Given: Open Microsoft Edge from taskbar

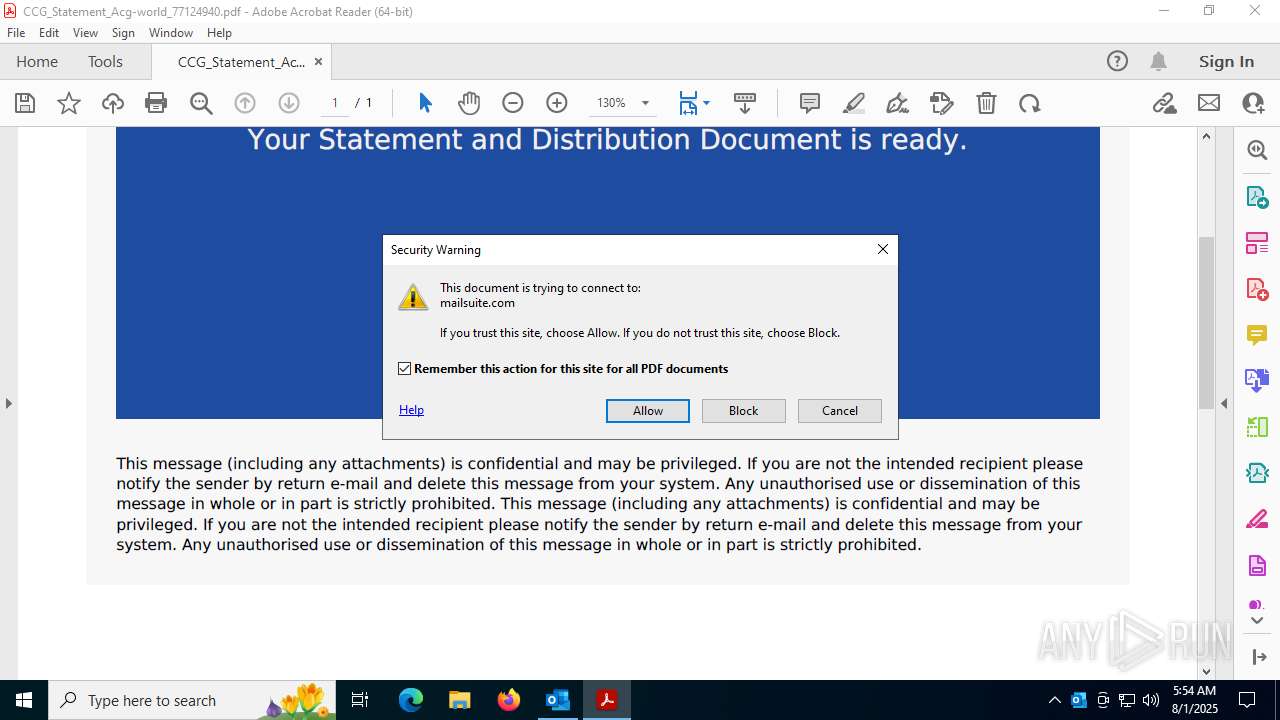Looking at the screenshot, I should click(411, 700).
